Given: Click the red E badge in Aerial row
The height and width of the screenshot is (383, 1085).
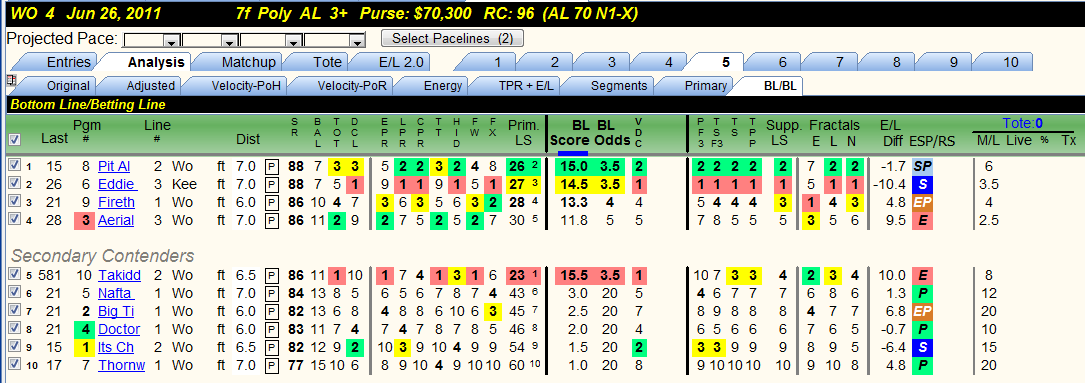Looking at the screenshot, I should (x=920, y=220).
